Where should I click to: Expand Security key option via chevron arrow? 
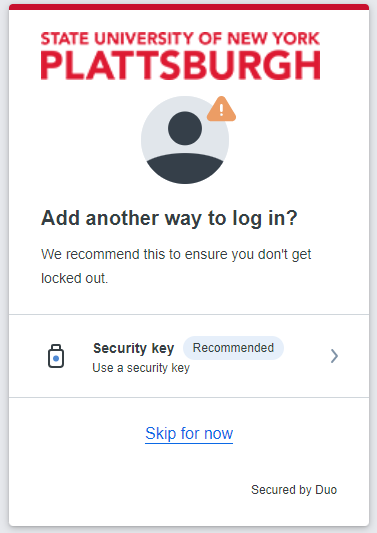pos(334,356)
